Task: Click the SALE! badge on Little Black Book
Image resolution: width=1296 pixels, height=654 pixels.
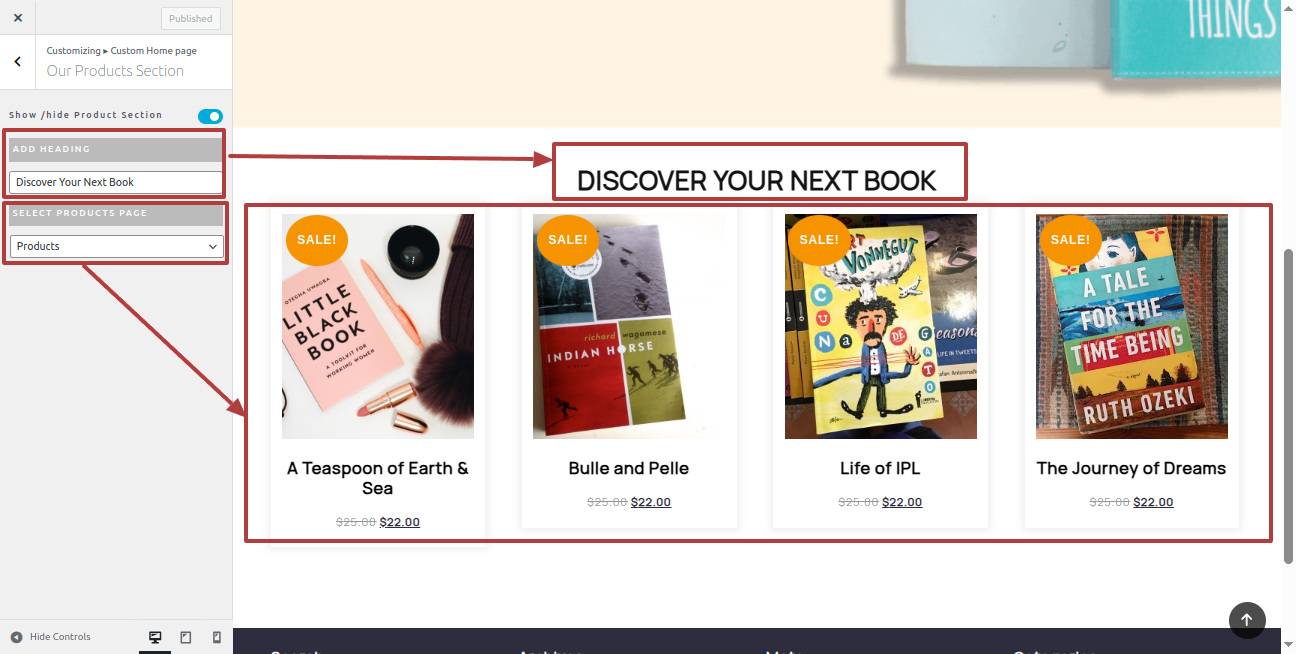Action: (317, 240)
